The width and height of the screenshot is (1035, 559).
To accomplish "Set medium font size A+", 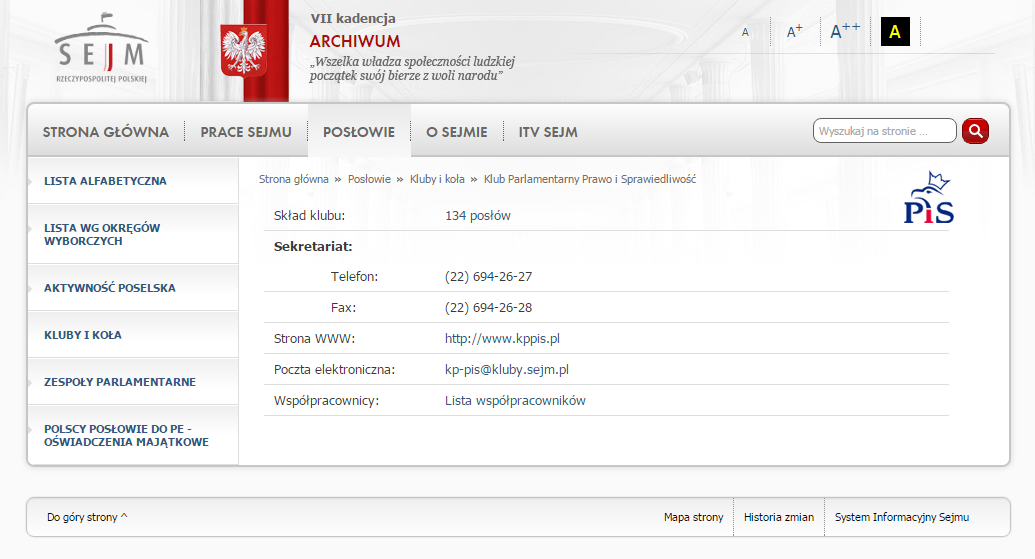I will tap(795, 31).
